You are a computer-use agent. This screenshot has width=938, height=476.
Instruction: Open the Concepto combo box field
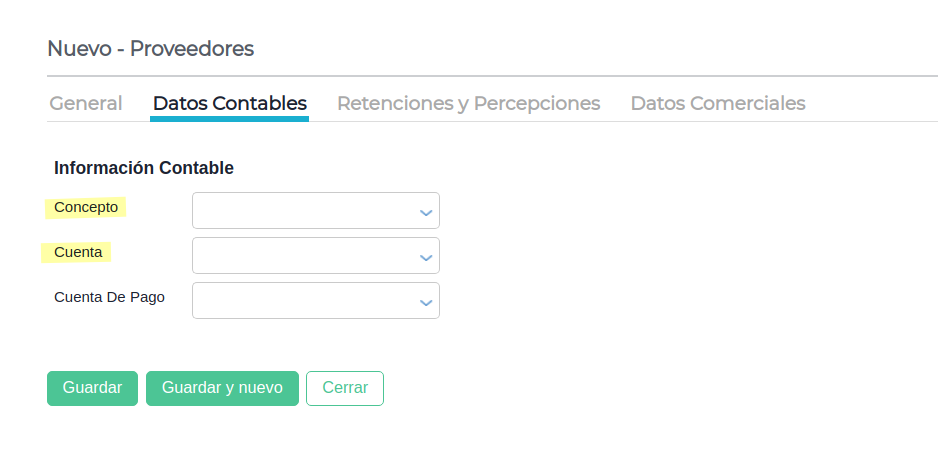(x=304, y=211)
